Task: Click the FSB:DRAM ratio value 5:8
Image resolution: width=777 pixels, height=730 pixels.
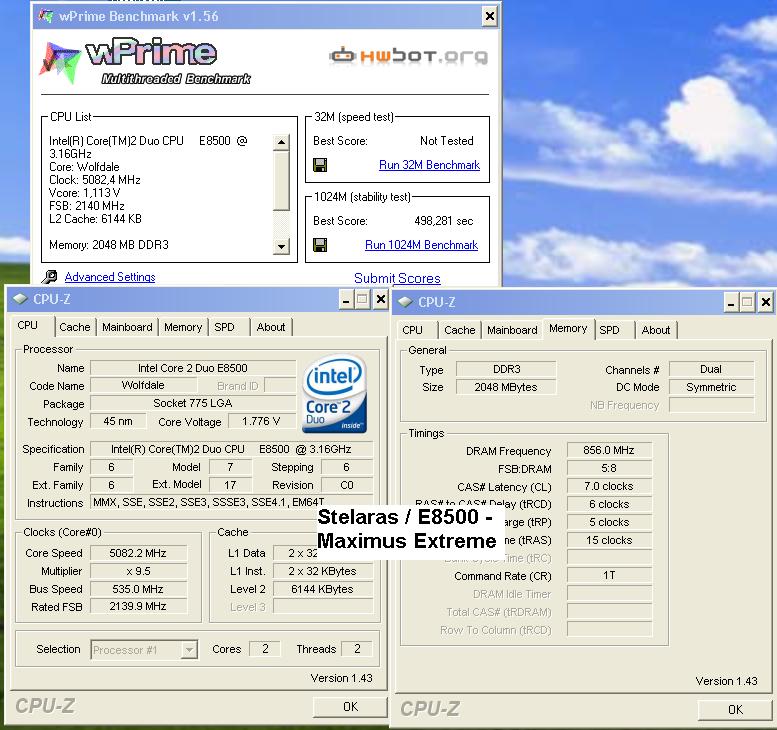Action: click(609, 468)
